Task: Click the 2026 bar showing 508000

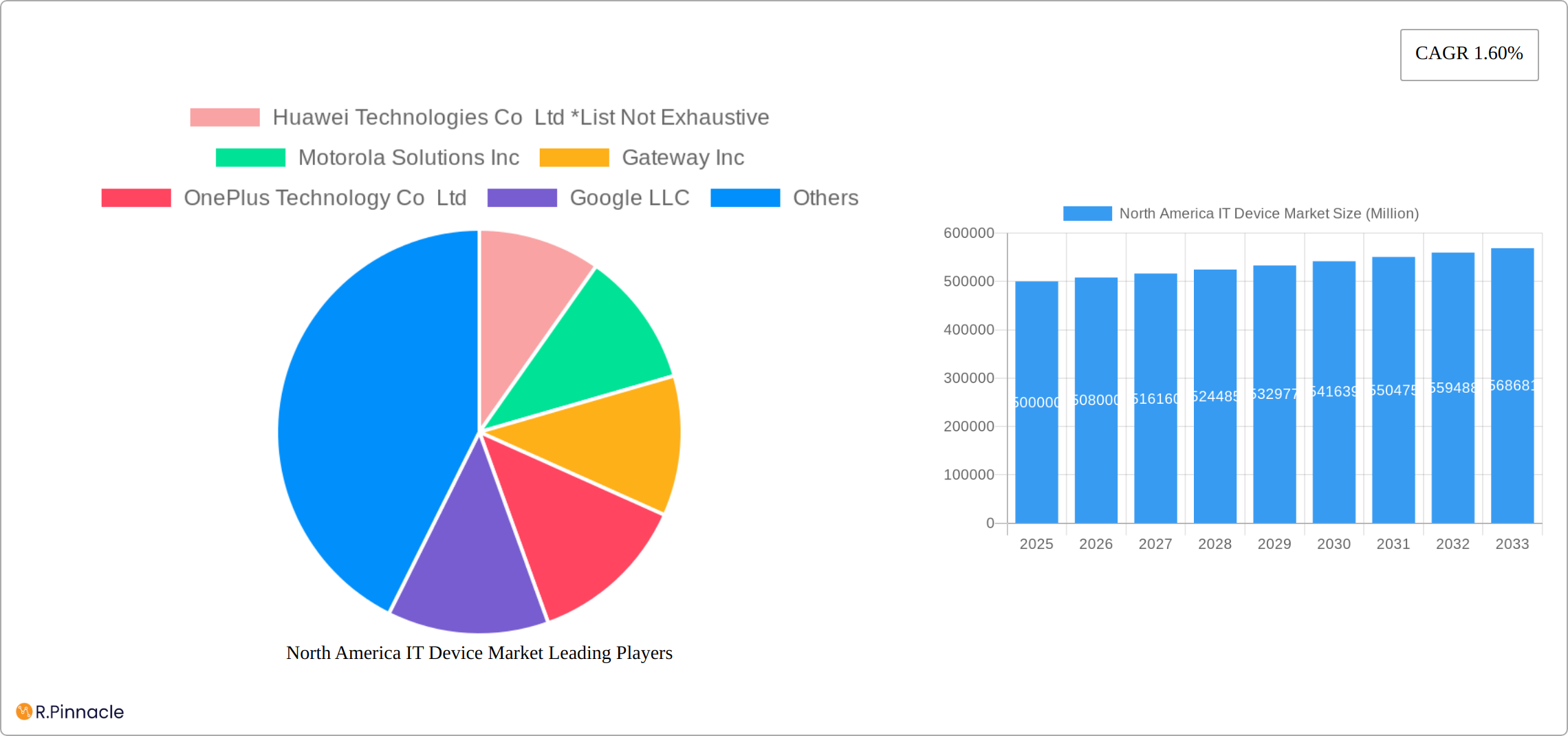Action: click(x=1096, y=400)
